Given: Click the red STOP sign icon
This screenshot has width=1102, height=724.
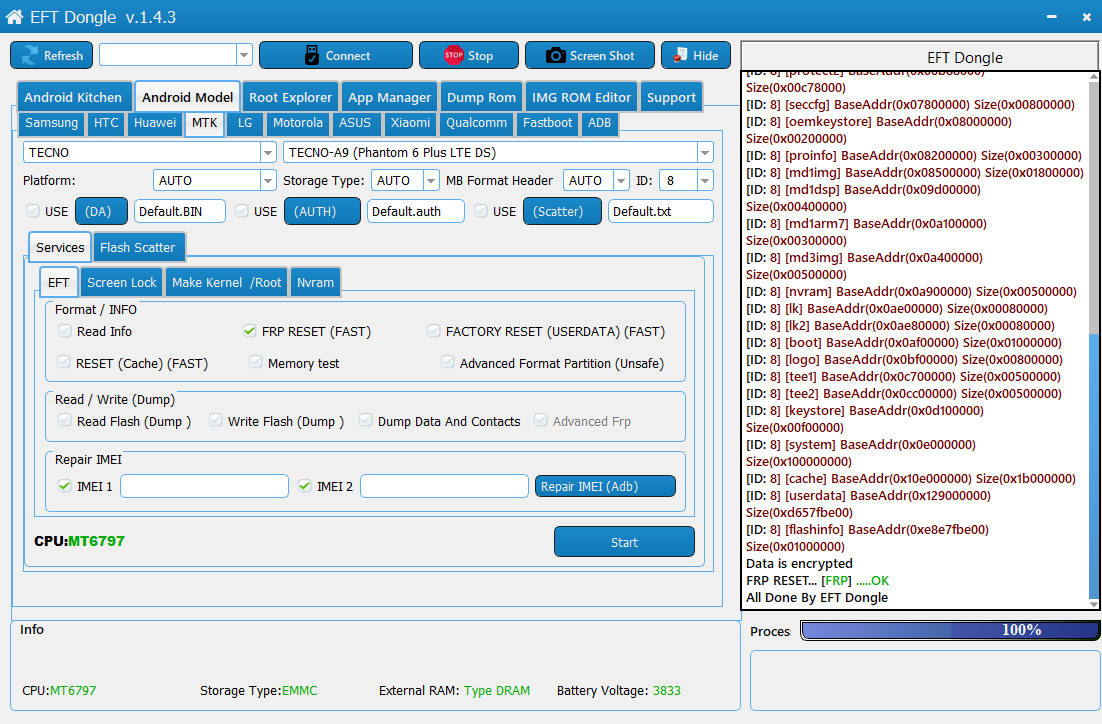Looking at the screenshot, I should click(453, 55).
